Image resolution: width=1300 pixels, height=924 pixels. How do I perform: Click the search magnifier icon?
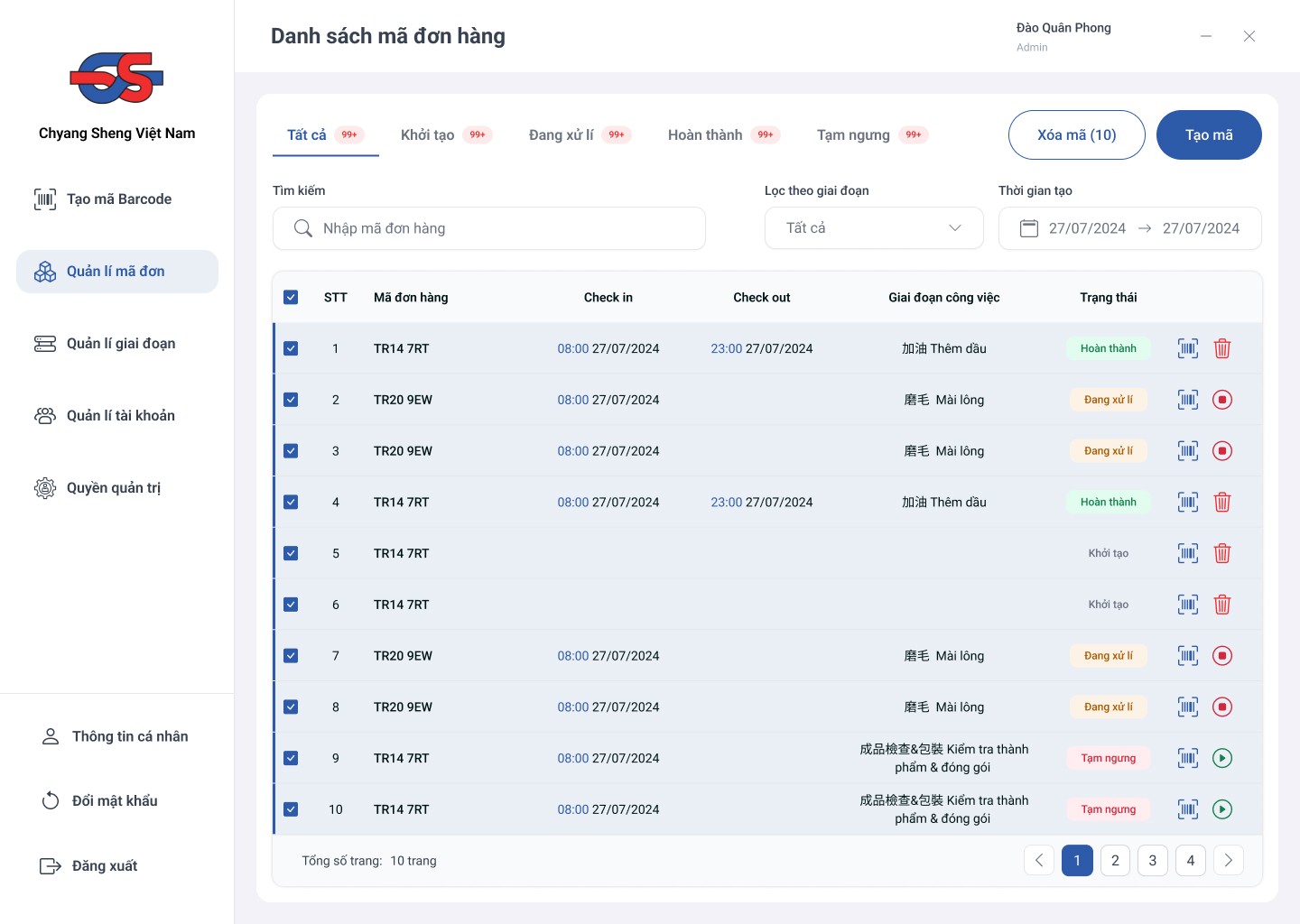coord(303,228)
